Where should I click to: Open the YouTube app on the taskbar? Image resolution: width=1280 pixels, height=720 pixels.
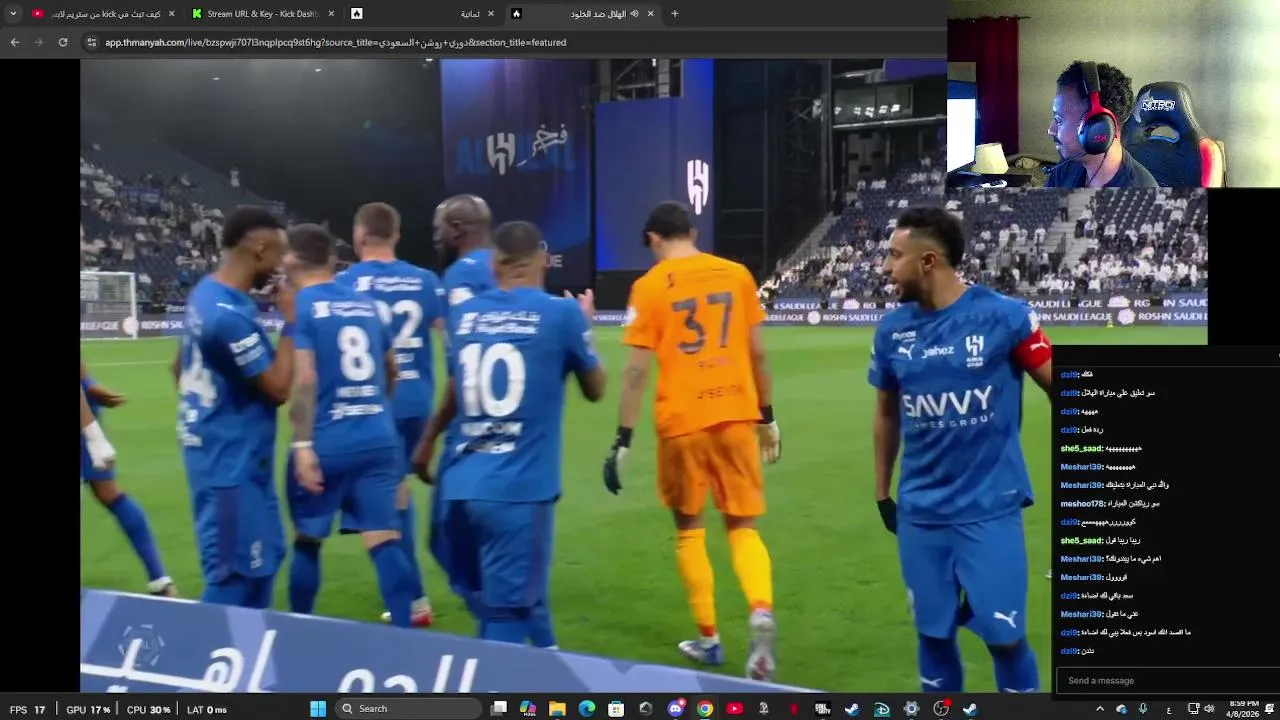tap(735, 709)
